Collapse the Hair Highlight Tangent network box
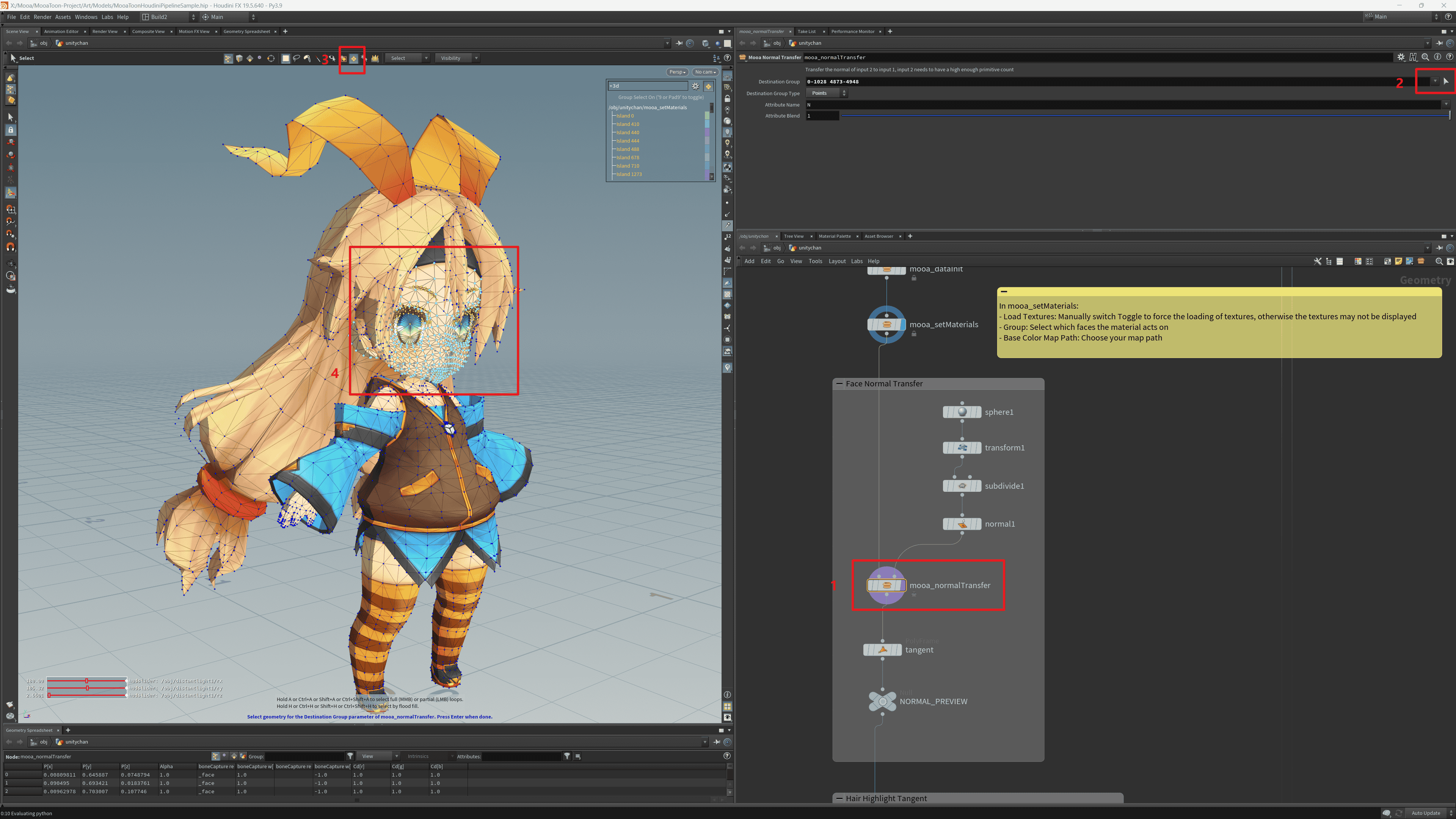 [839, 799]
